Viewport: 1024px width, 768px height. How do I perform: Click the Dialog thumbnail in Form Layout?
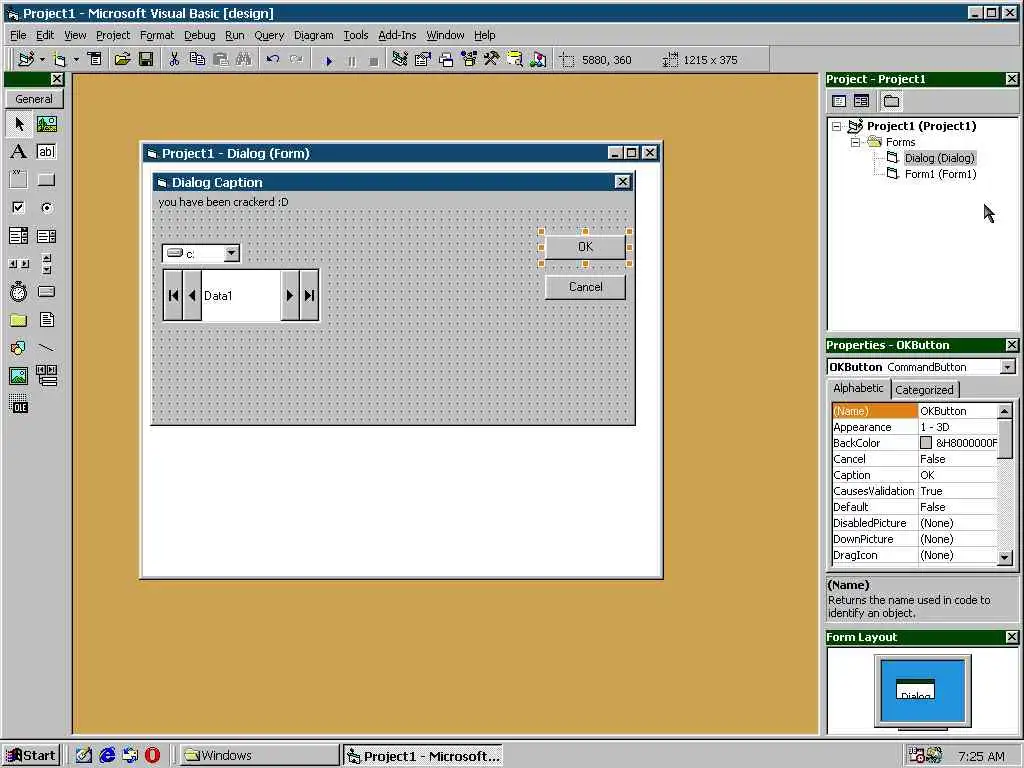tap(915, 690)
